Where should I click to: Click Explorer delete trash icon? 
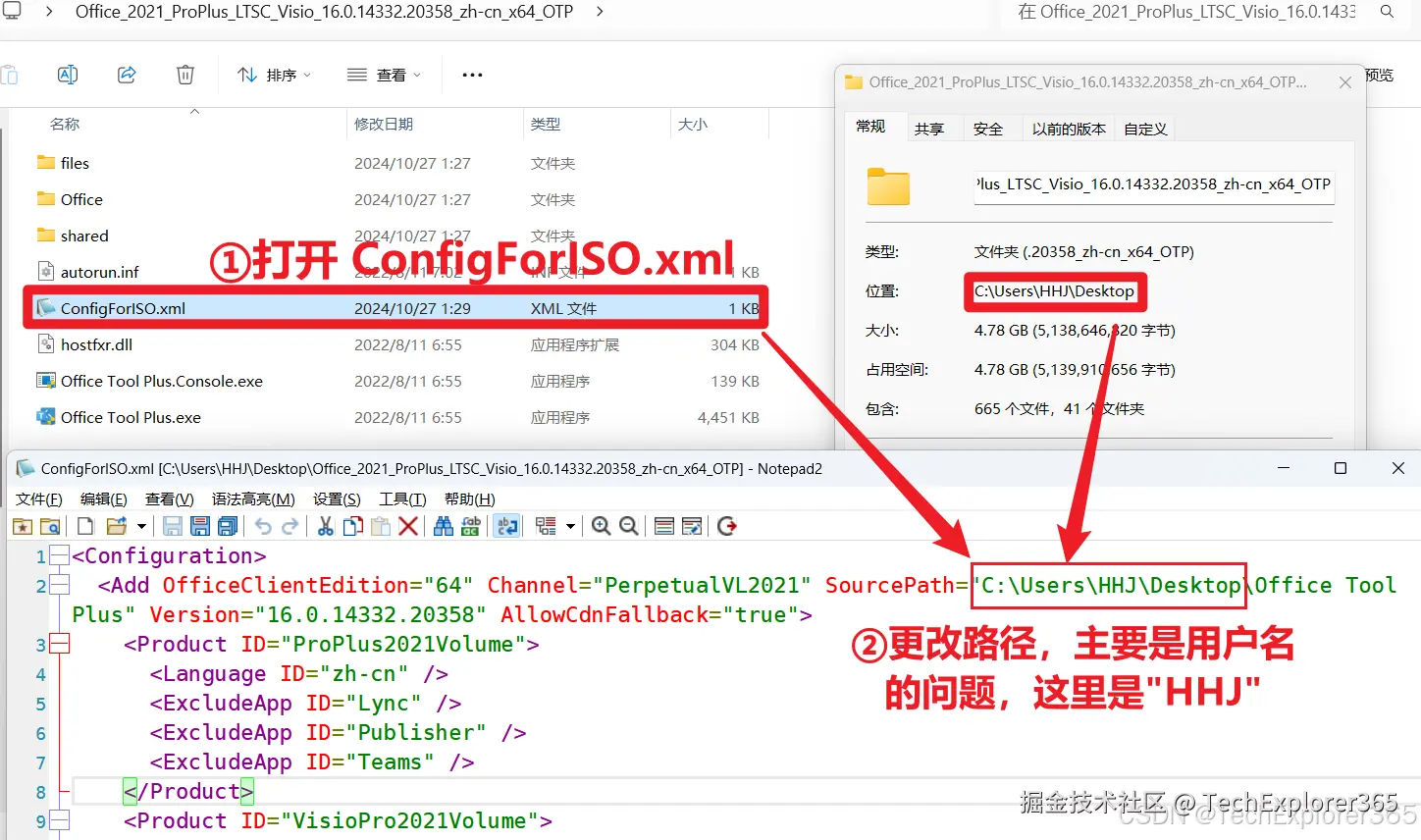coord(185,75)
